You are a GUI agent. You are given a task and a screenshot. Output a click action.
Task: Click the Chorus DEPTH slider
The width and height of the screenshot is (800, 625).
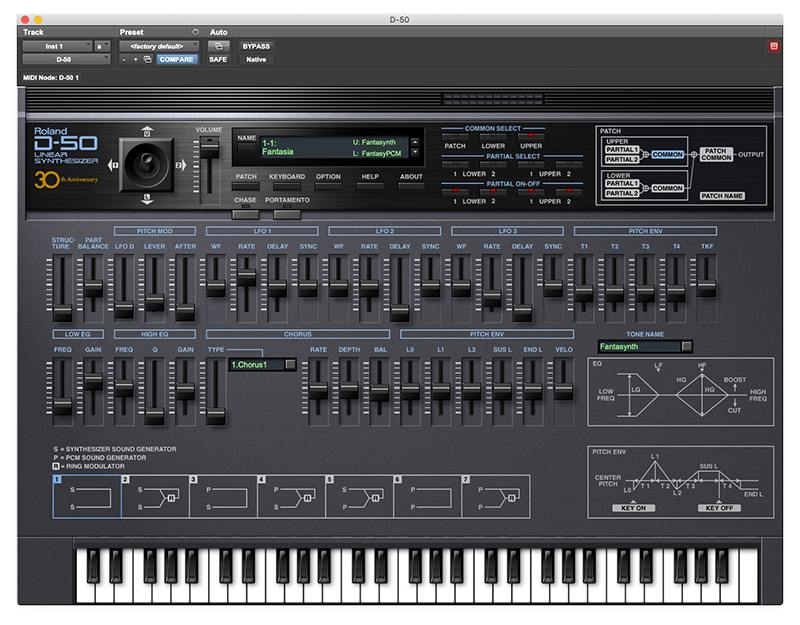[349, 391]
